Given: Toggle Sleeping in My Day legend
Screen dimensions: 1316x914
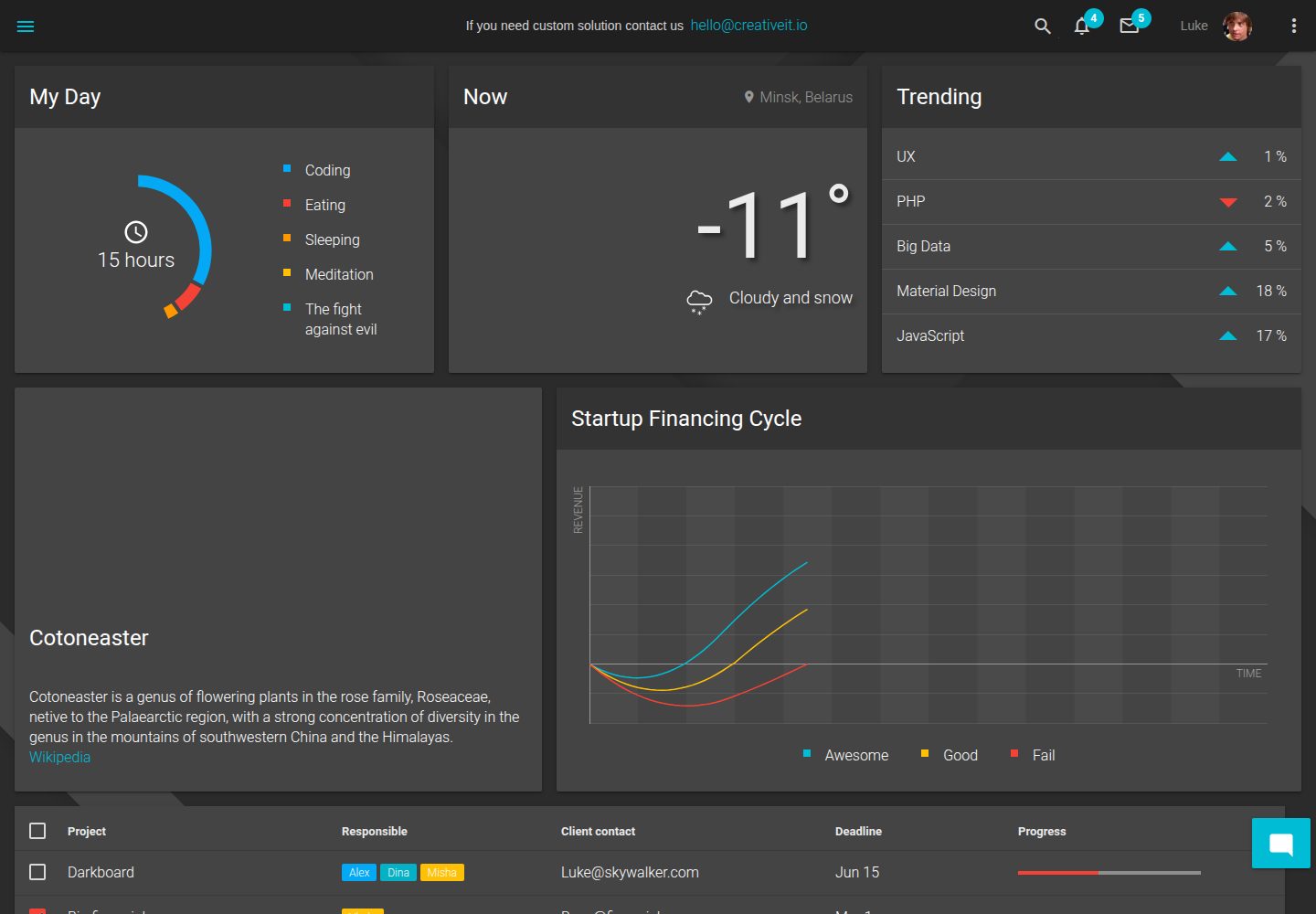Looking at the screenshot, I should coord(322,239).
